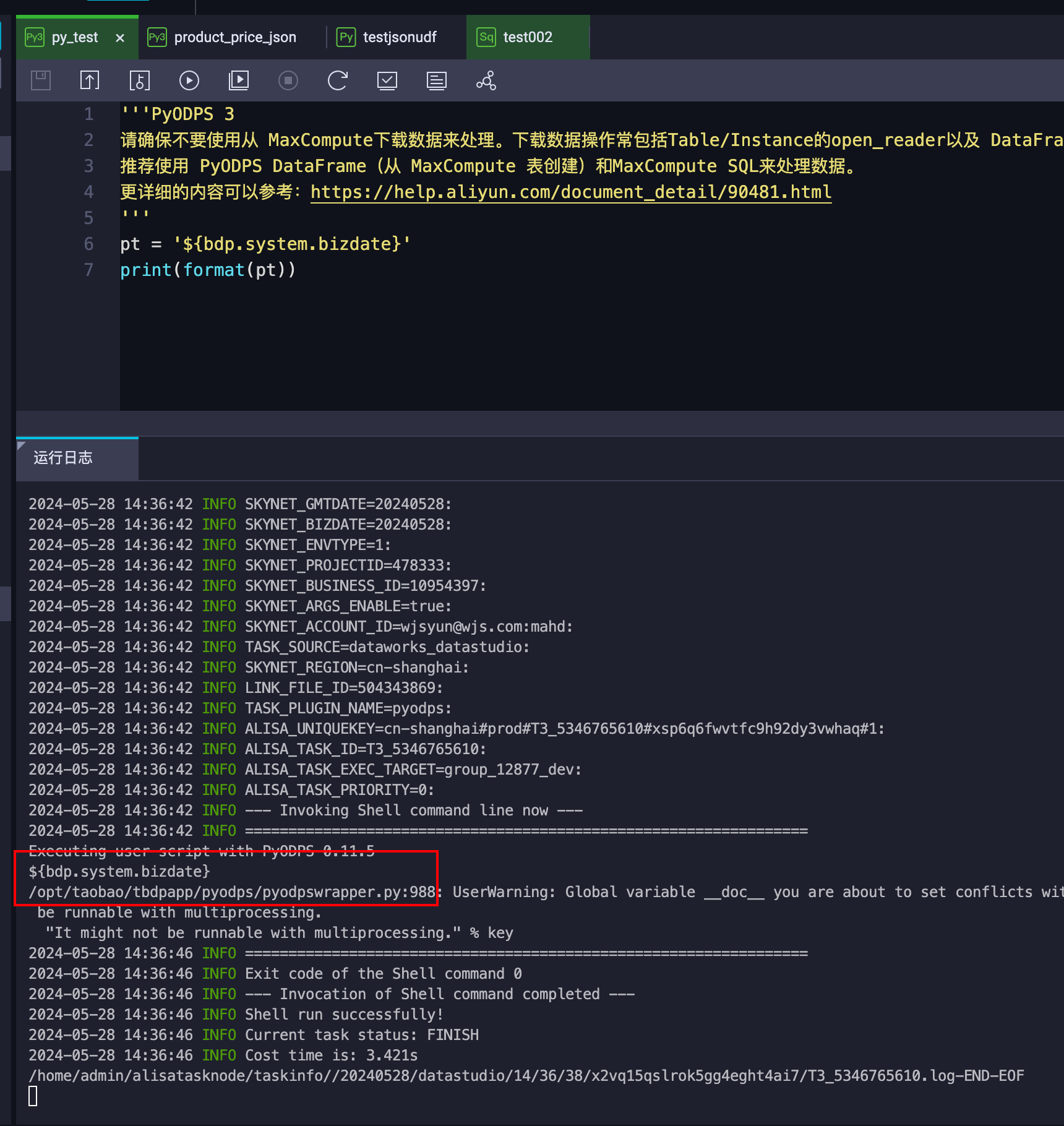This screenshot has height=1126, width=1064.
Task: Click the view log list toolbar icon
Action: (x=437, y=80)
